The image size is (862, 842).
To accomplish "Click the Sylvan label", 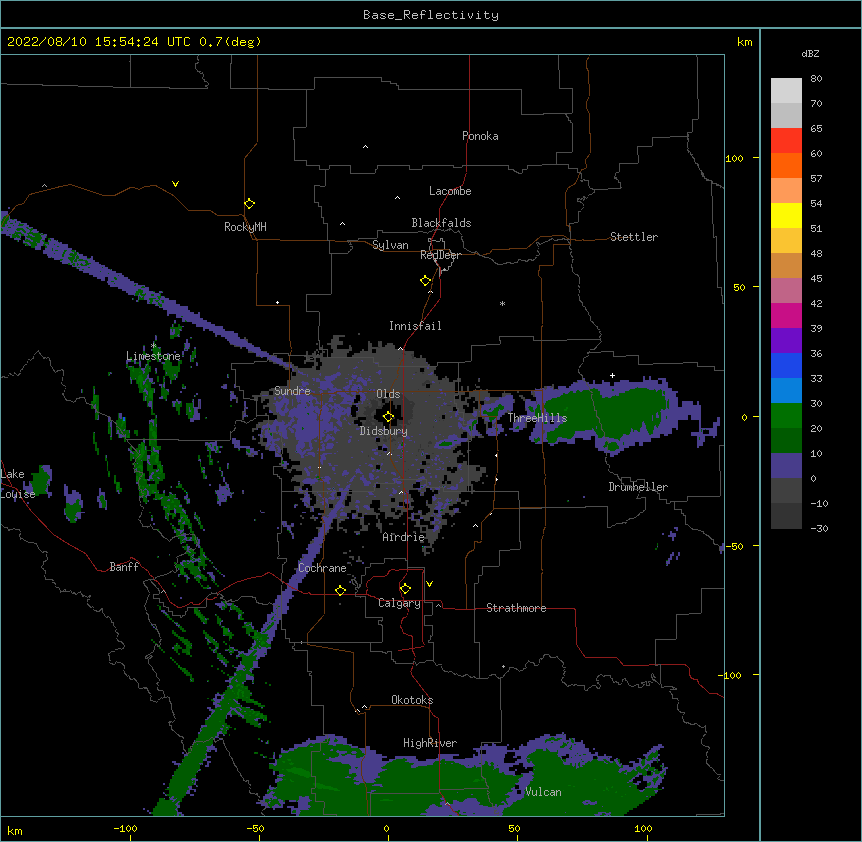I will point(390,245).
